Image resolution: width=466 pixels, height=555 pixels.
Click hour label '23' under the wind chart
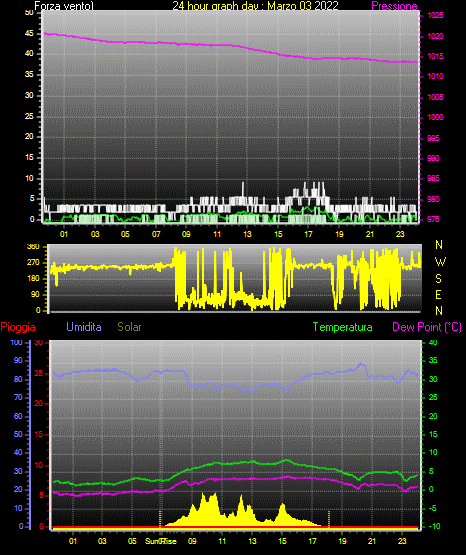pos(400,234)
